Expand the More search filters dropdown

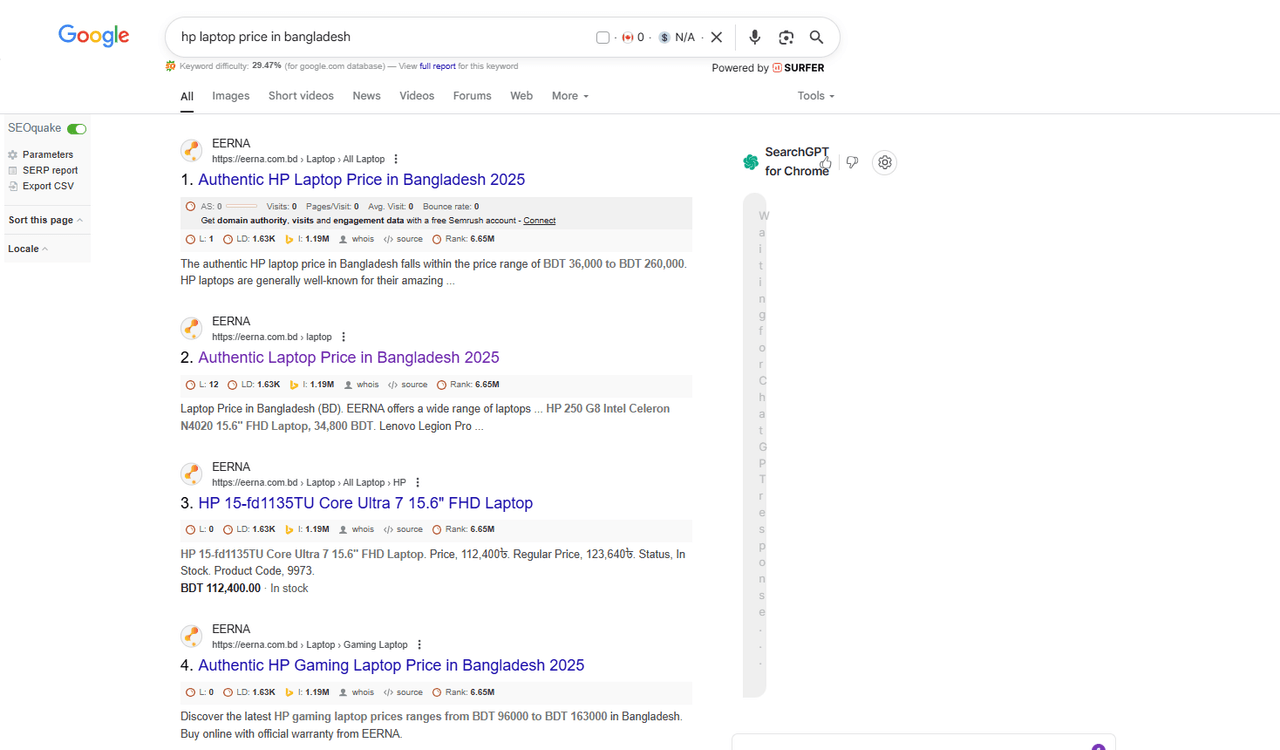pos(570,96)
